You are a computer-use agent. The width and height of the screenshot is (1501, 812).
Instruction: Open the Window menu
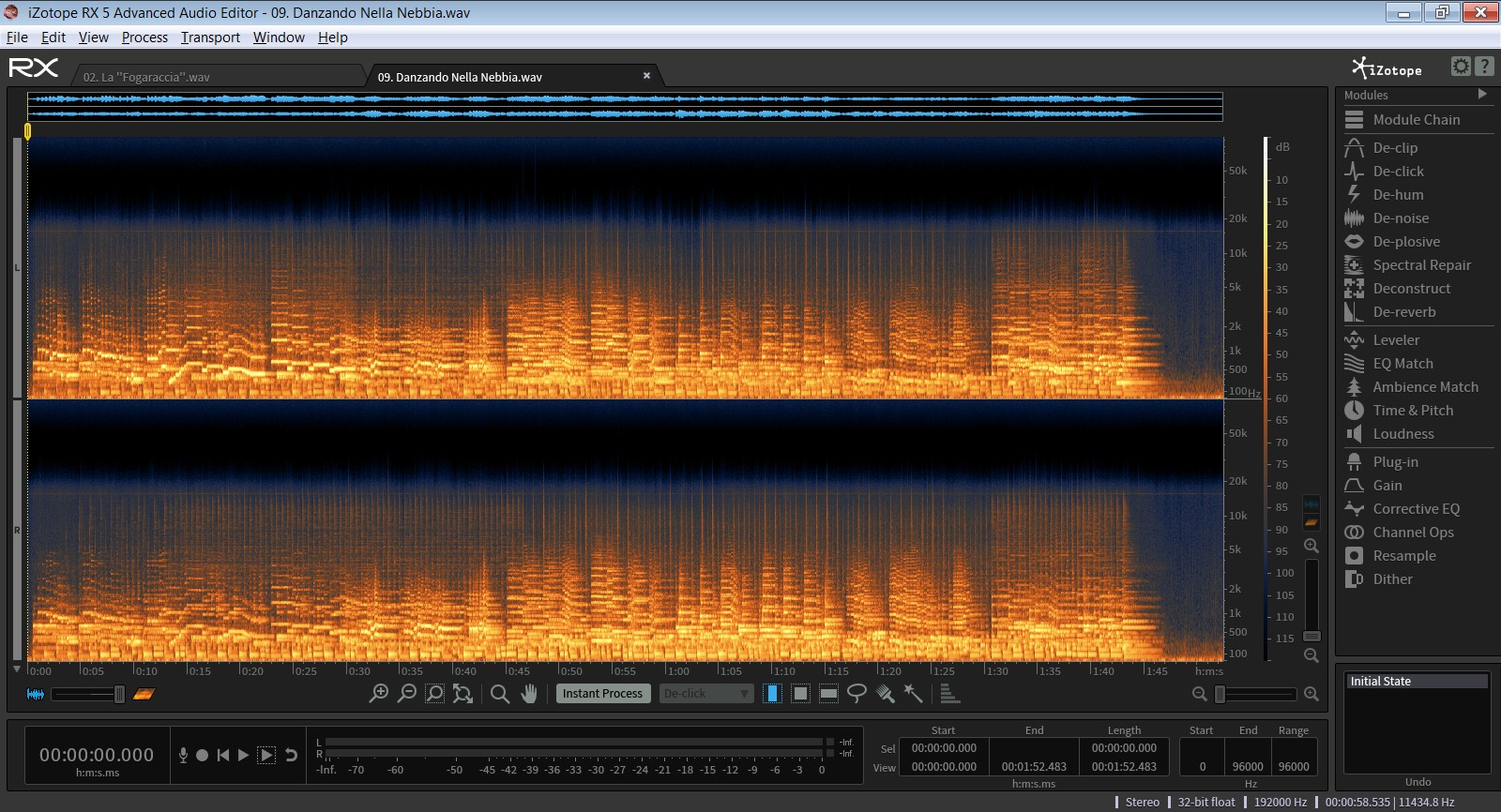[279, 38]
